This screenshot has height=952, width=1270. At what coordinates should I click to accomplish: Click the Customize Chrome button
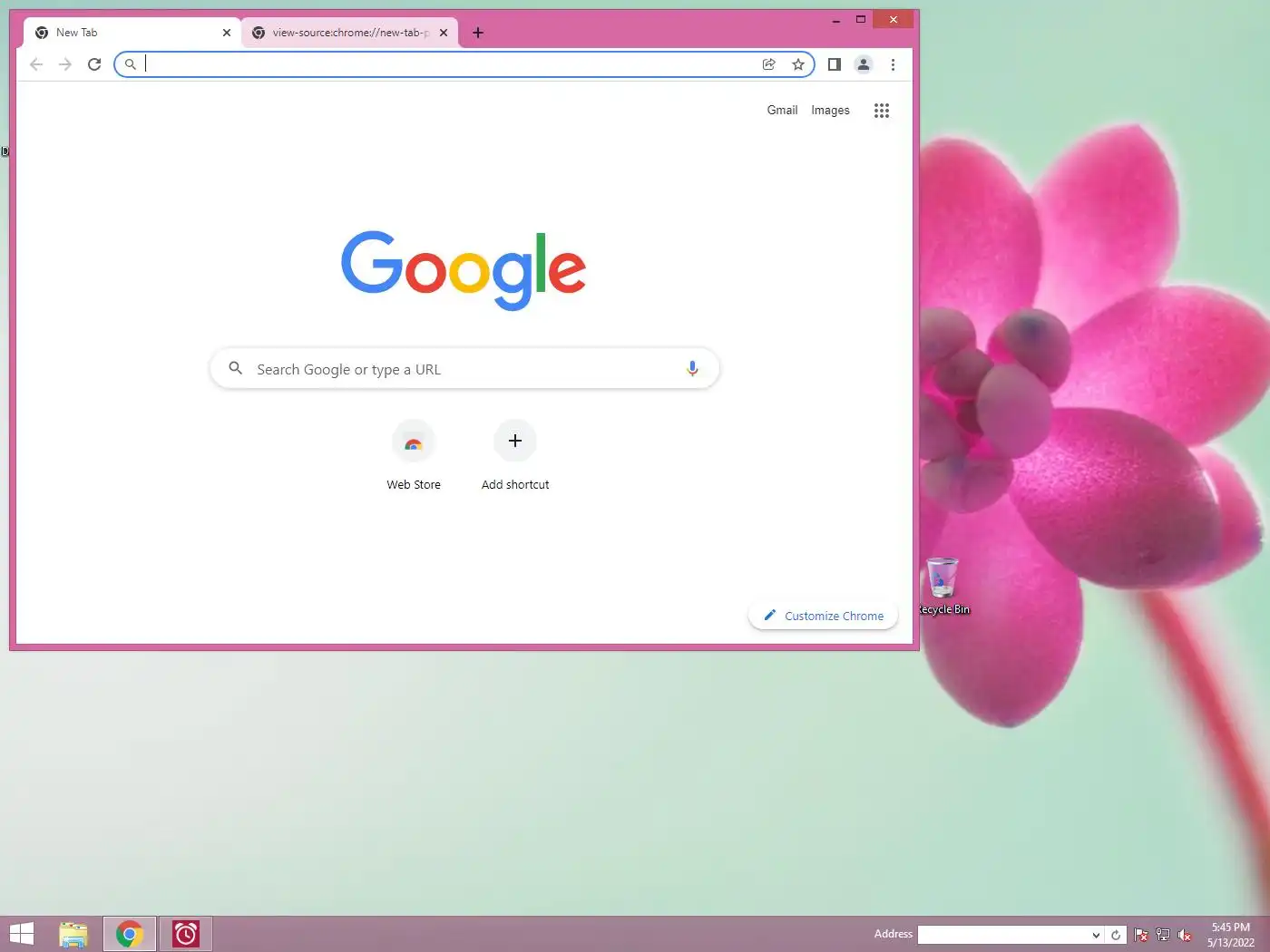[823, 616]
